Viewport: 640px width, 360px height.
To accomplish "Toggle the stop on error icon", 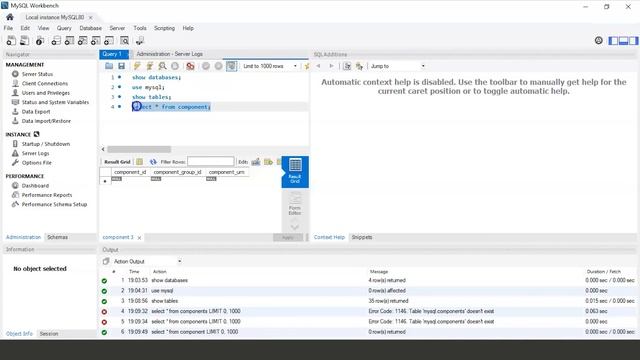I will pyautogui.click(x=190, y=66).
